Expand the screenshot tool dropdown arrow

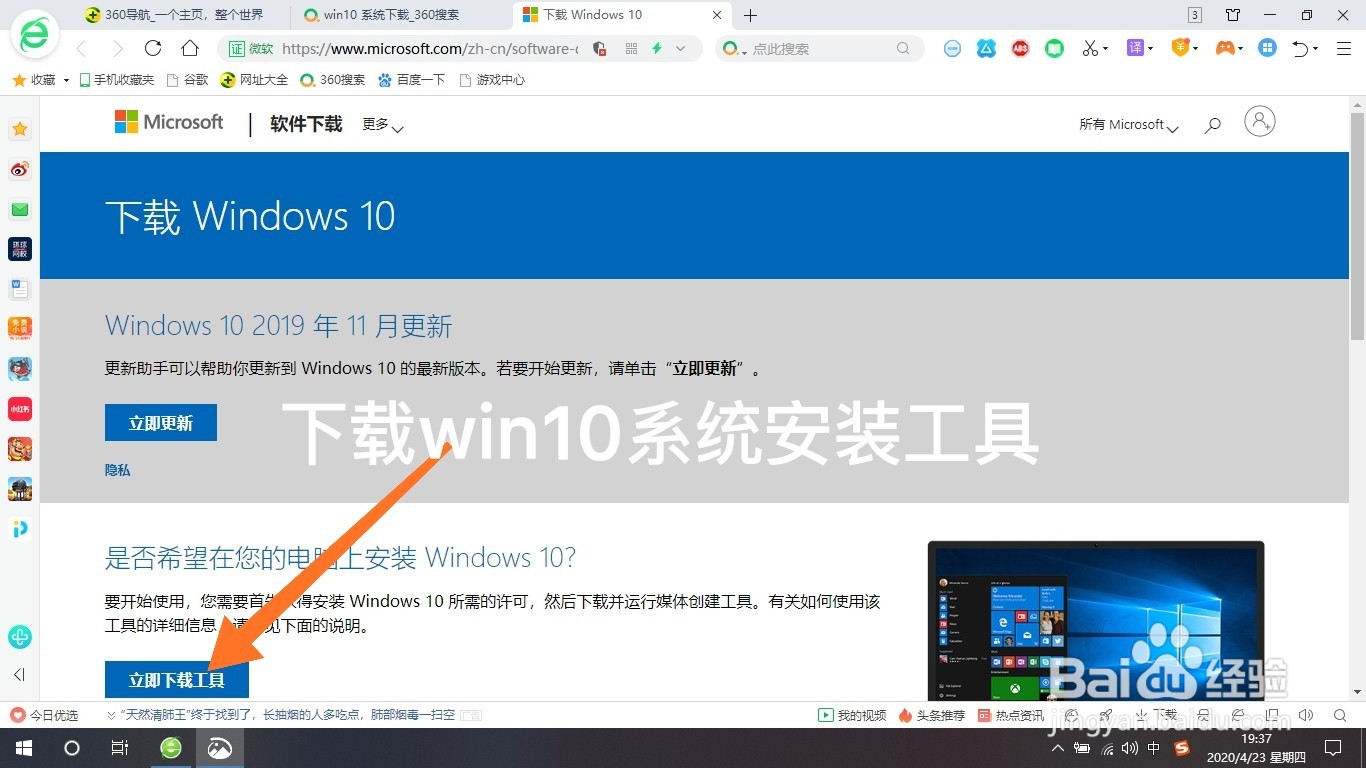(x=1106, y=48)
